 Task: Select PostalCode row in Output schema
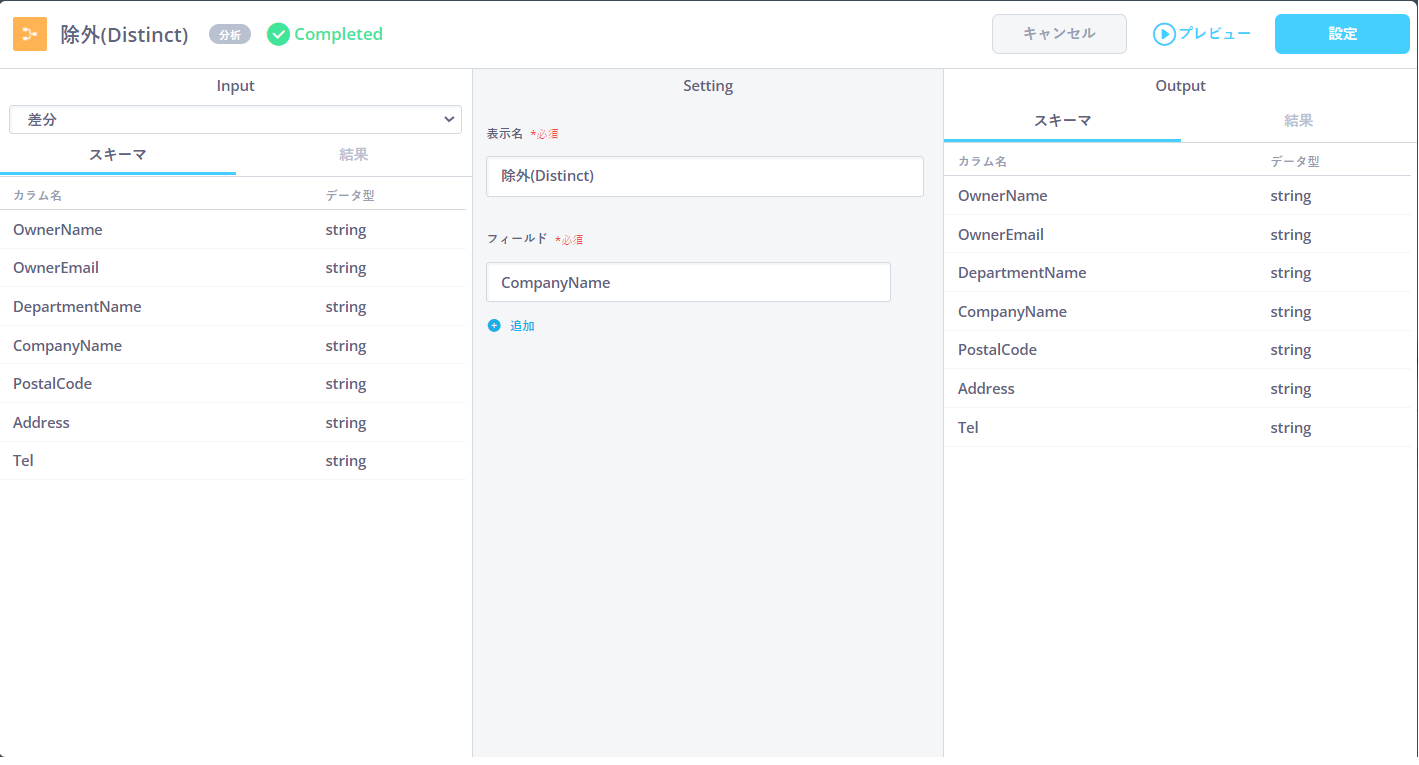1177,350
